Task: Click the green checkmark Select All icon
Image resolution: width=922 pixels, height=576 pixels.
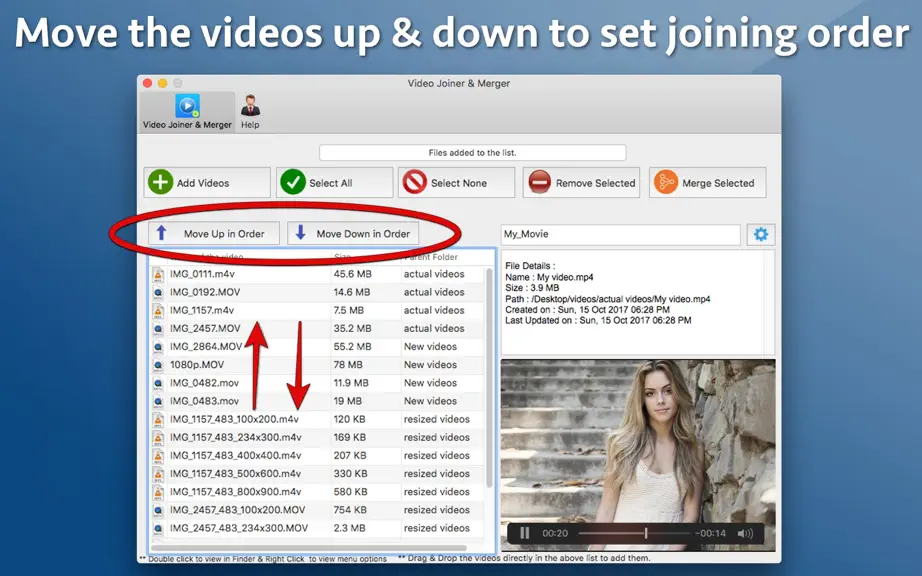Action: [293, 182]
